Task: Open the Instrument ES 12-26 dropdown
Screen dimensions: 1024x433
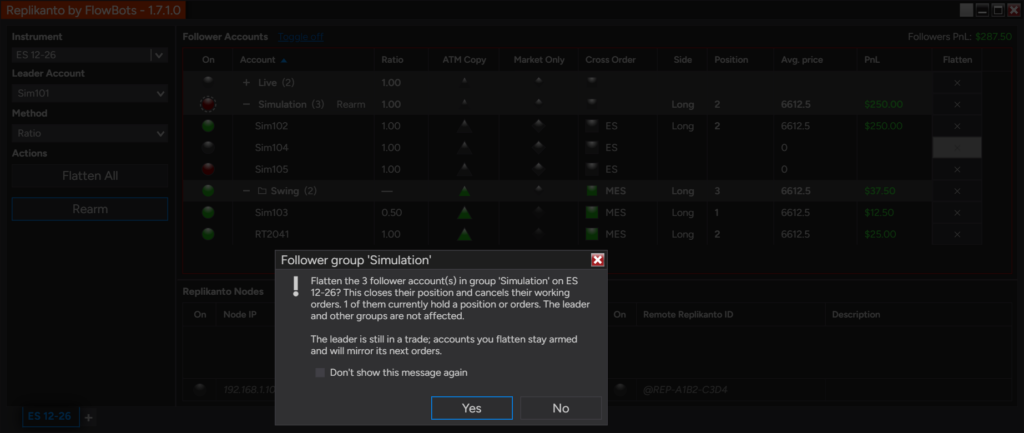Action: coord(159,56)
